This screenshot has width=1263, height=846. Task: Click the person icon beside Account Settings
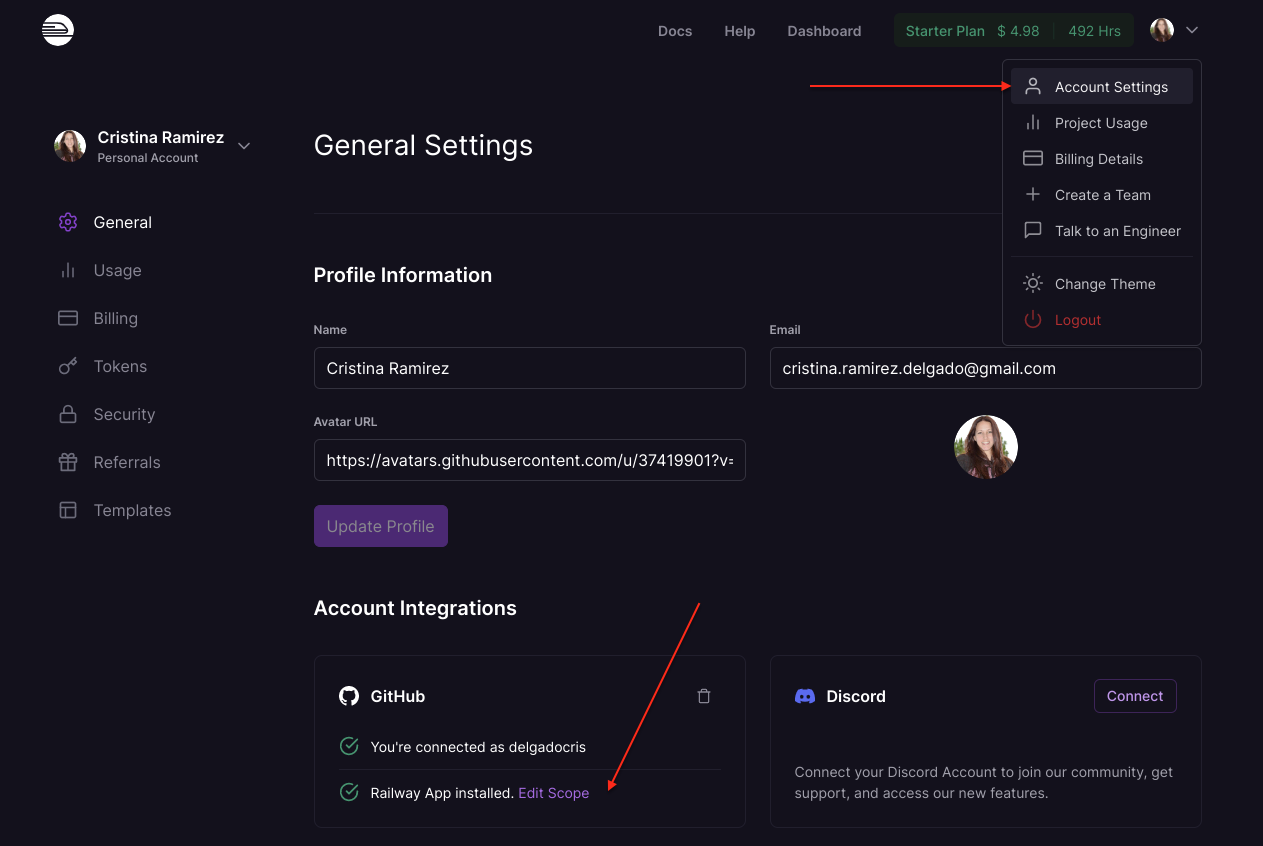pyautogui.click(x=1033, y=87)
